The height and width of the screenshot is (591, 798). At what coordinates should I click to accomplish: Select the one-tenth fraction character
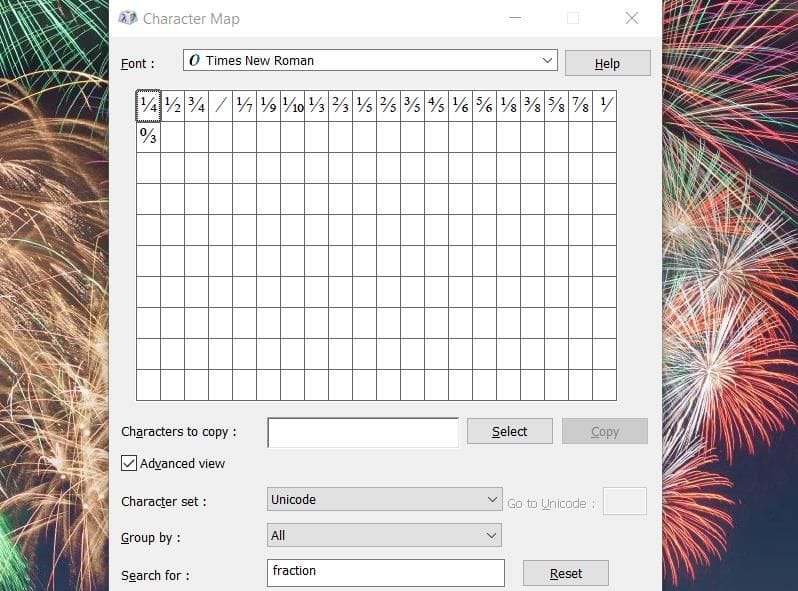click(x=292, y=106)
